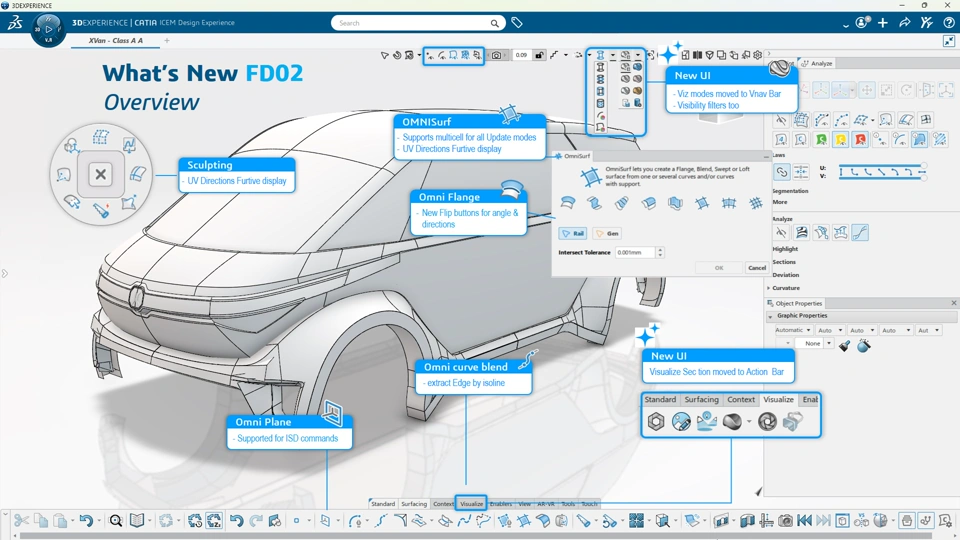This screenshot has width=960, height=540.
Task: Open the Paste options dropdown arrow
Action: pos(72,520)
